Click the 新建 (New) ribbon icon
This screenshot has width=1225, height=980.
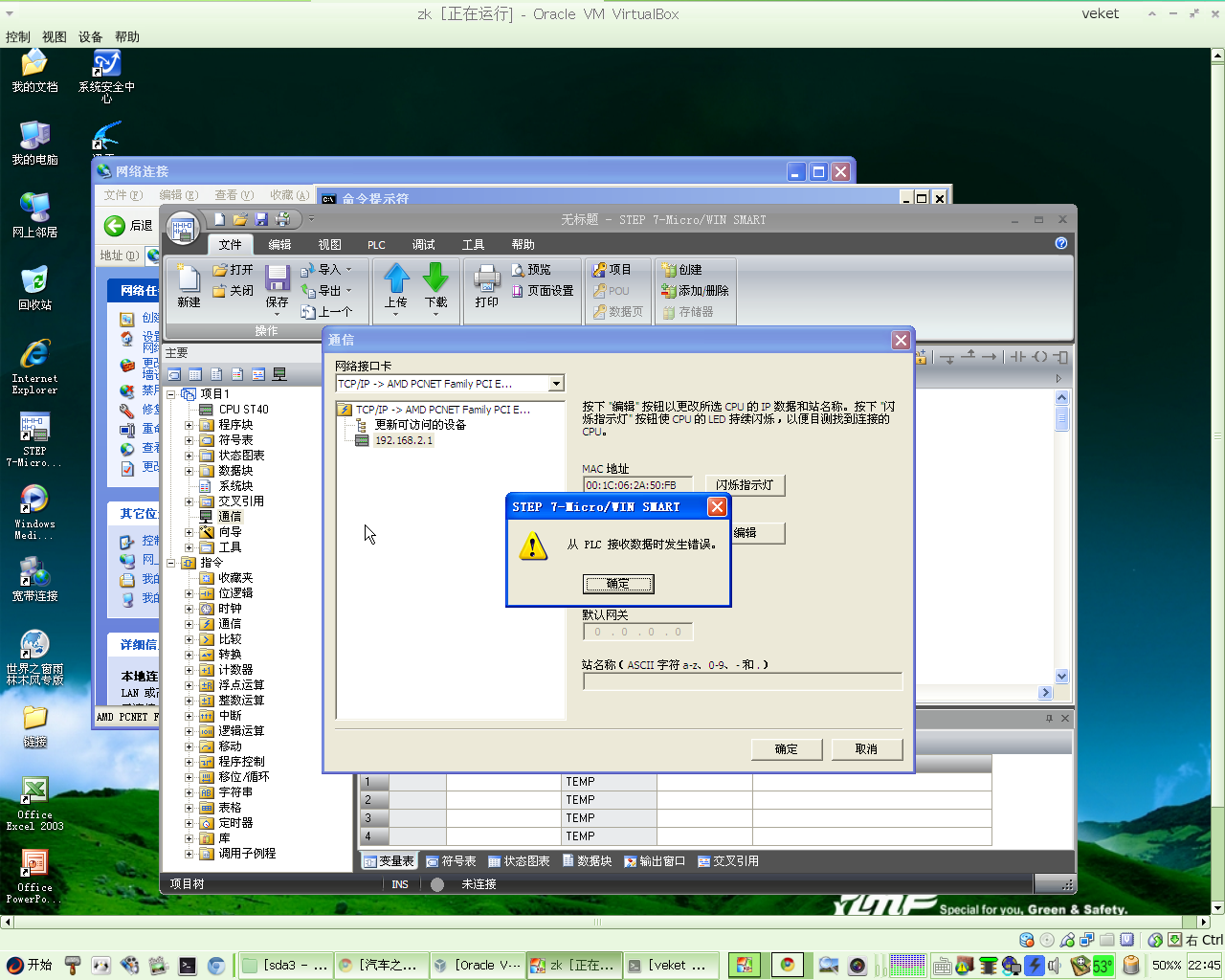(189, 278)
